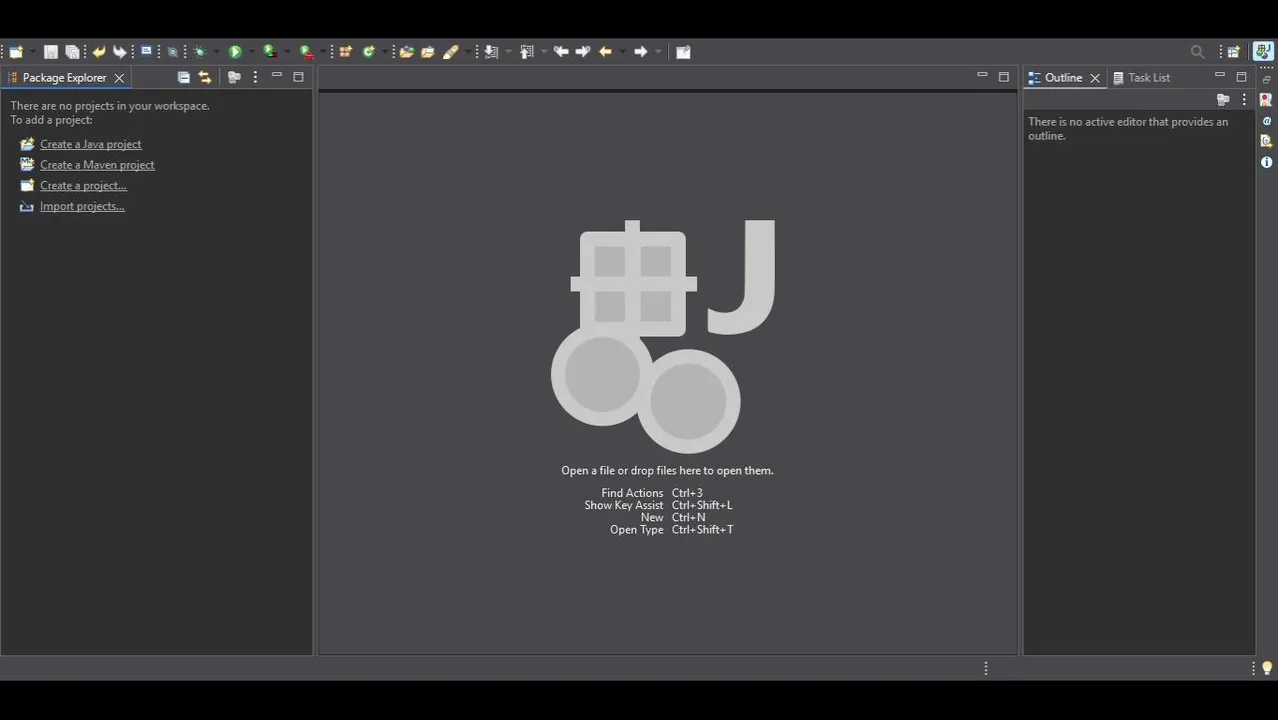Click the magnifier search icon at top right
Screen dimensions: 1278x720
(x=1198, y=52)
